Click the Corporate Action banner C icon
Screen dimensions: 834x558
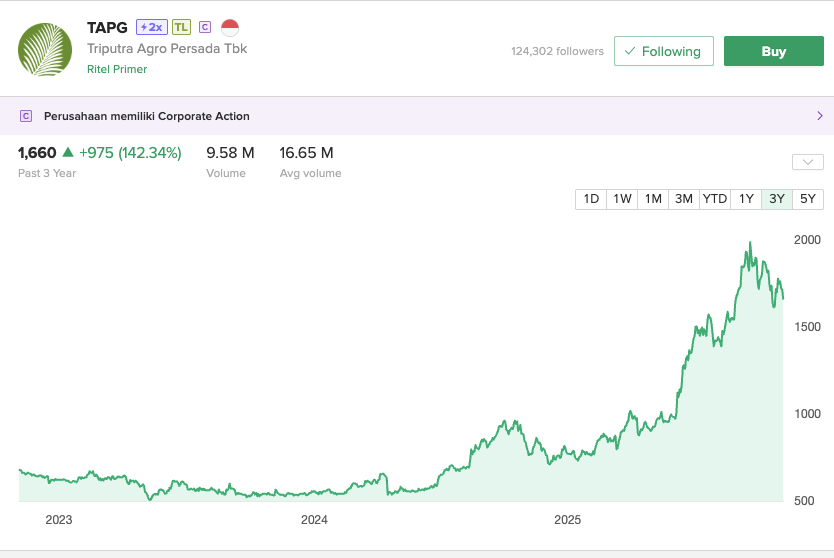pyautogui.click(x=26, y=116)
